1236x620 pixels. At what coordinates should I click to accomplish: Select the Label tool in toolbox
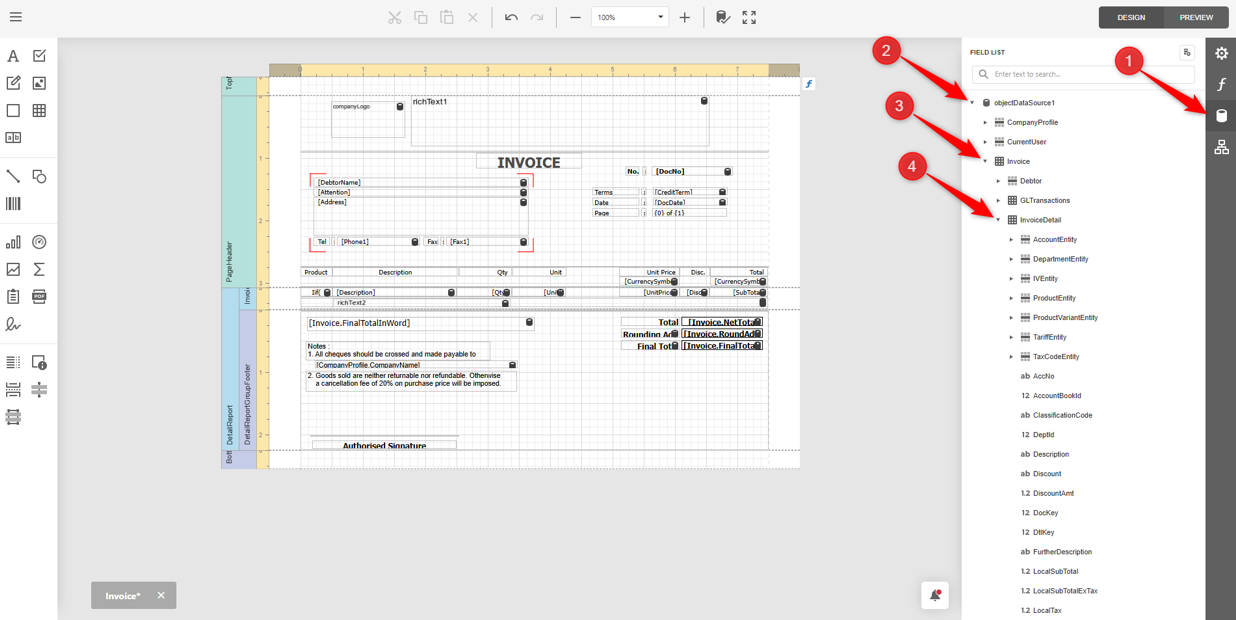pyautogui.click(x=13, y=56)
